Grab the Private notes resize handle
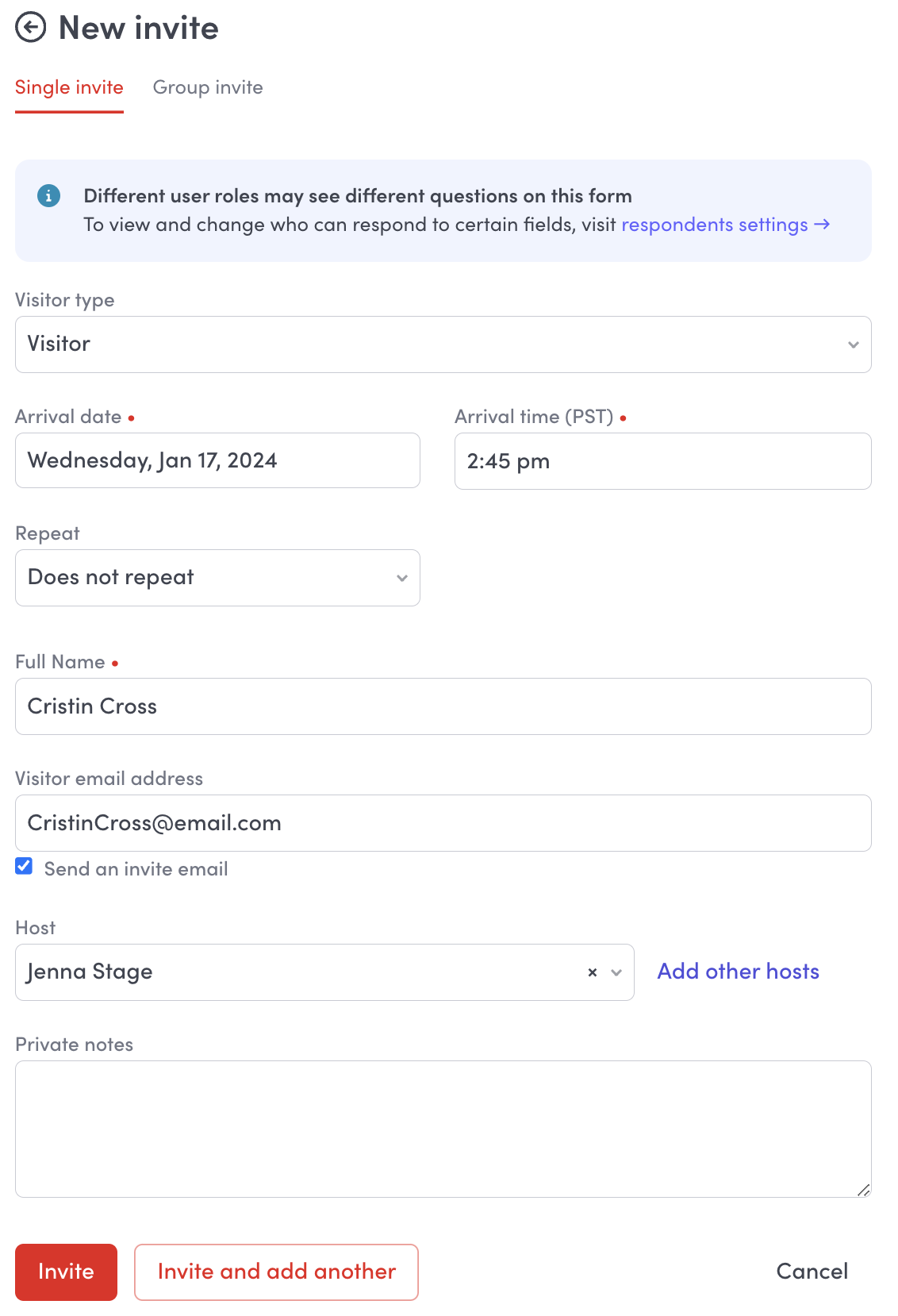This screenshot has height=1316, width=898. (863, 1189)
